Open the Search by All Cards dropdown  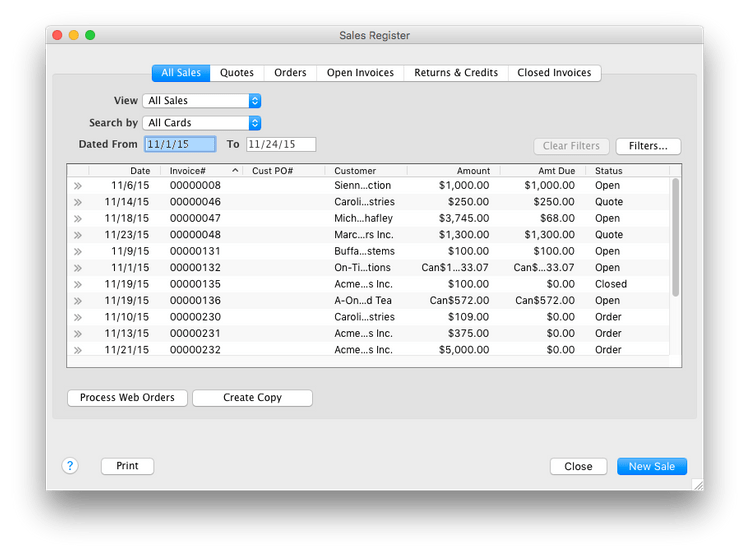[202, 123]
